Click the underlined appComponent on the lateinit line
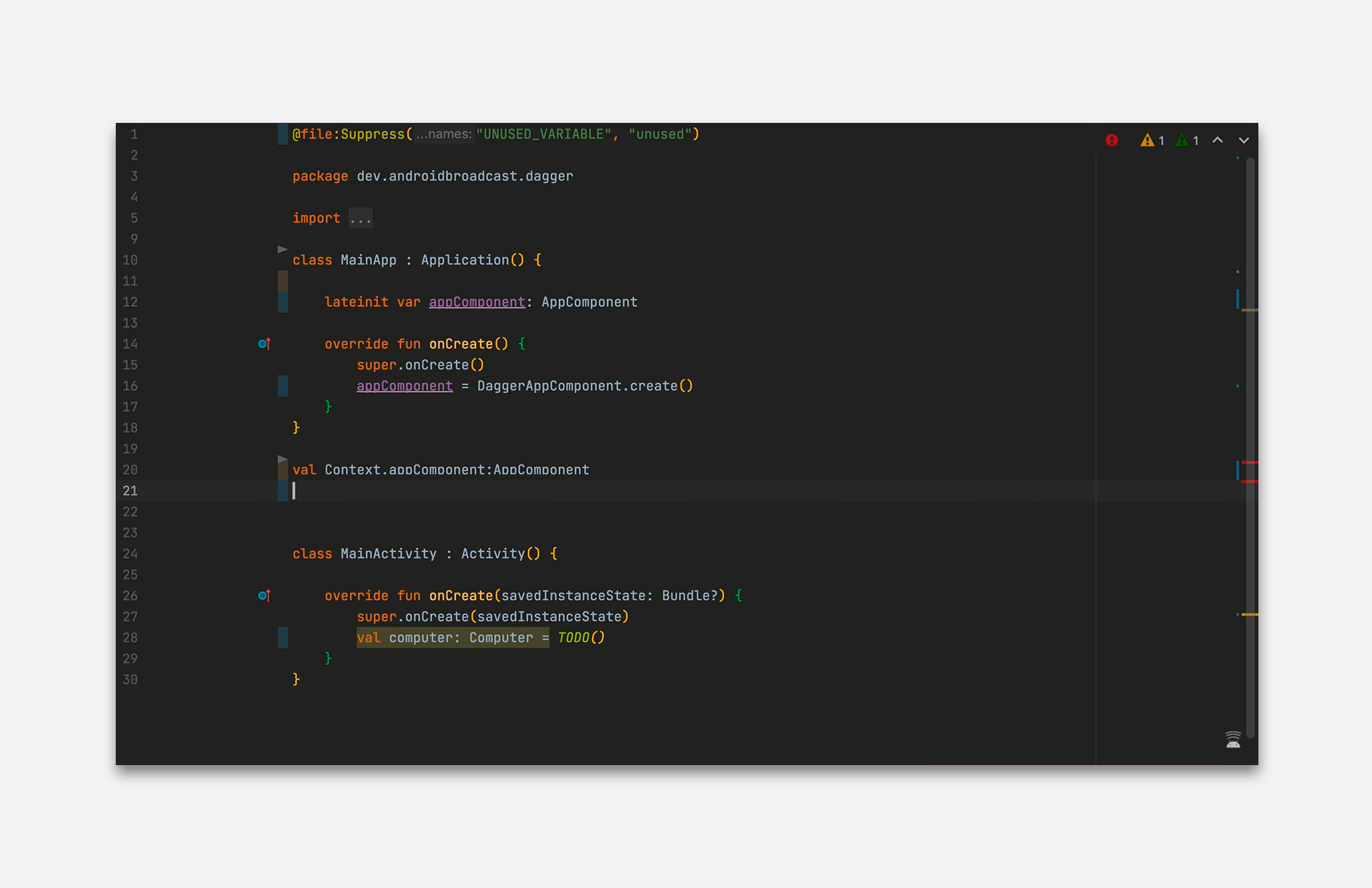The image size is (1372, 888). tap(477, 302)
